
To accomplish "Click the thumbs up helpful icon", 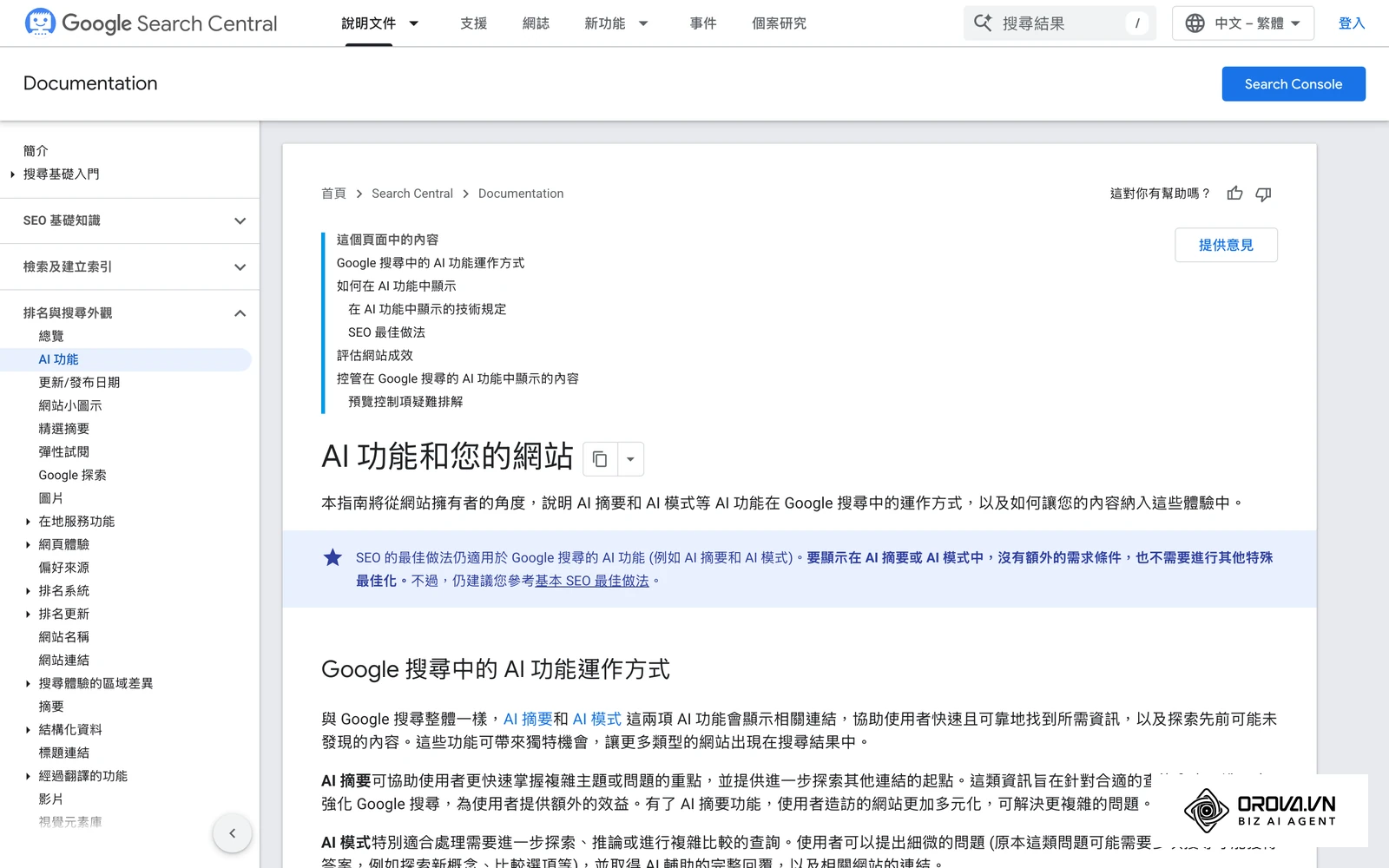I will coord(1234,194).
